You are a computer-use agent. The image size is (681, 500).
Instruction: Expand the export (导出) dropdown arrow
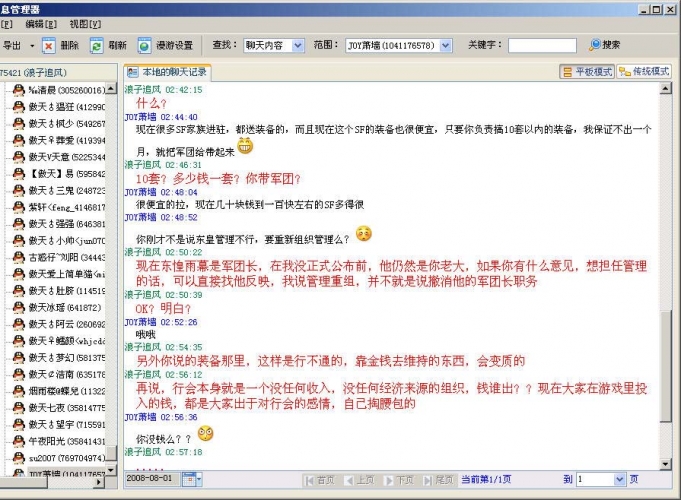[32, 46]
